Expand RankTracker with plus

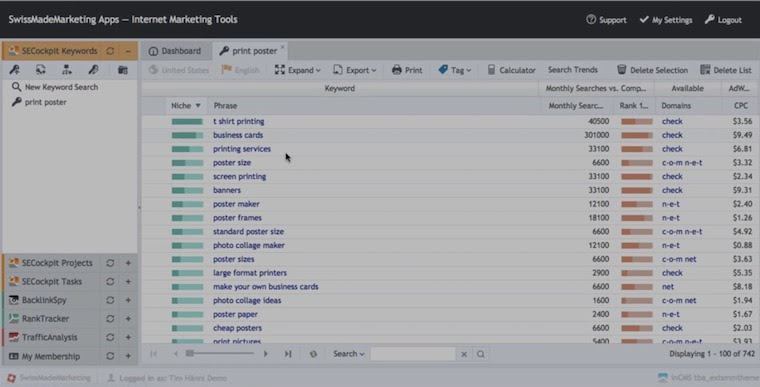point(128,319)
